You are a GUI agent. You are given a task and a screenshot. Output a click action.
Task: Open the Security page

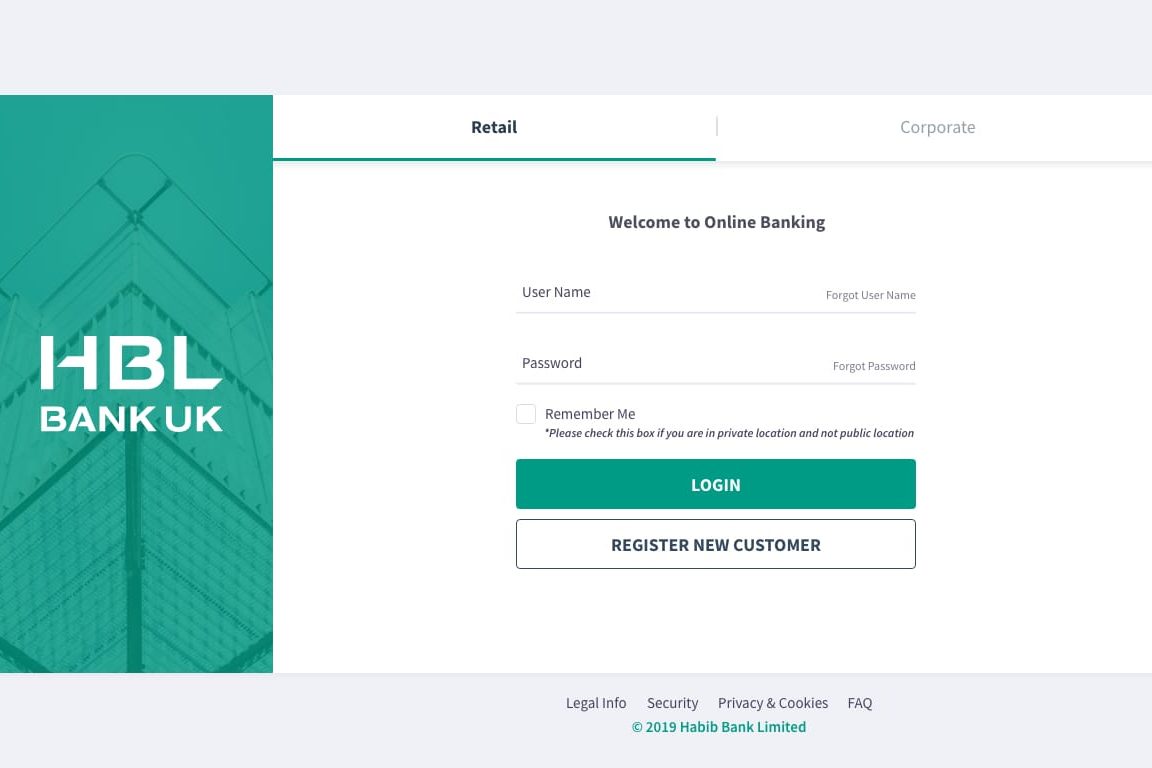tap(672, 703)
